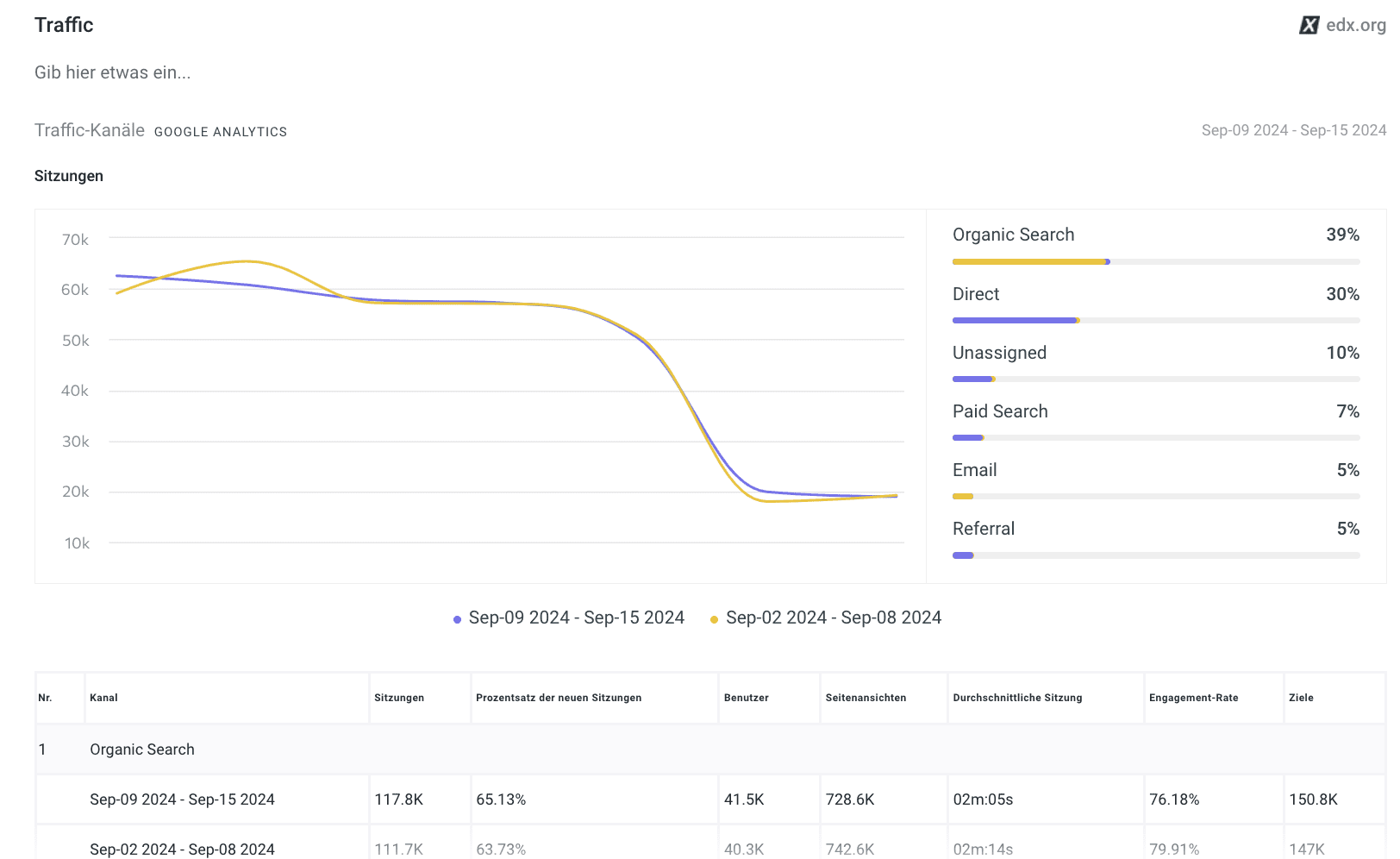Screen dimensions: 1400x859
Task: Click the 10k y-axis label
Action: [x=77, y=543]
